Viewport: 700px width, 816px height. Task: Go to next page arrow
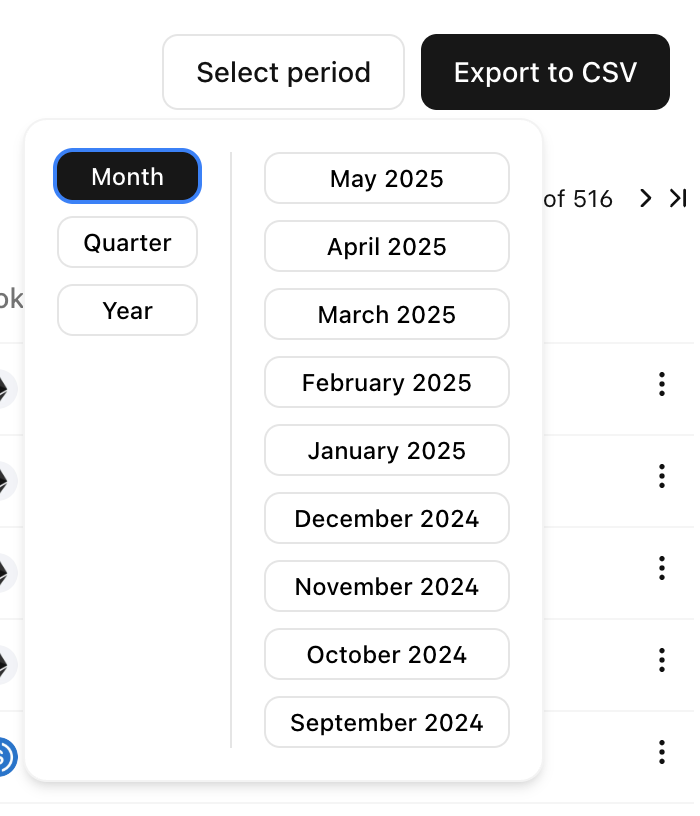(x=645, y=198)
